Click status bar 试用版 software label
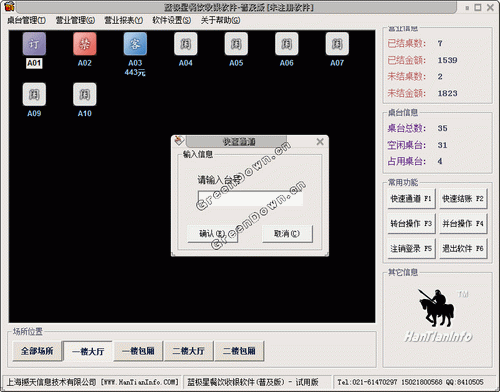Viewport: 500px width, 392px height. (253, 382)
